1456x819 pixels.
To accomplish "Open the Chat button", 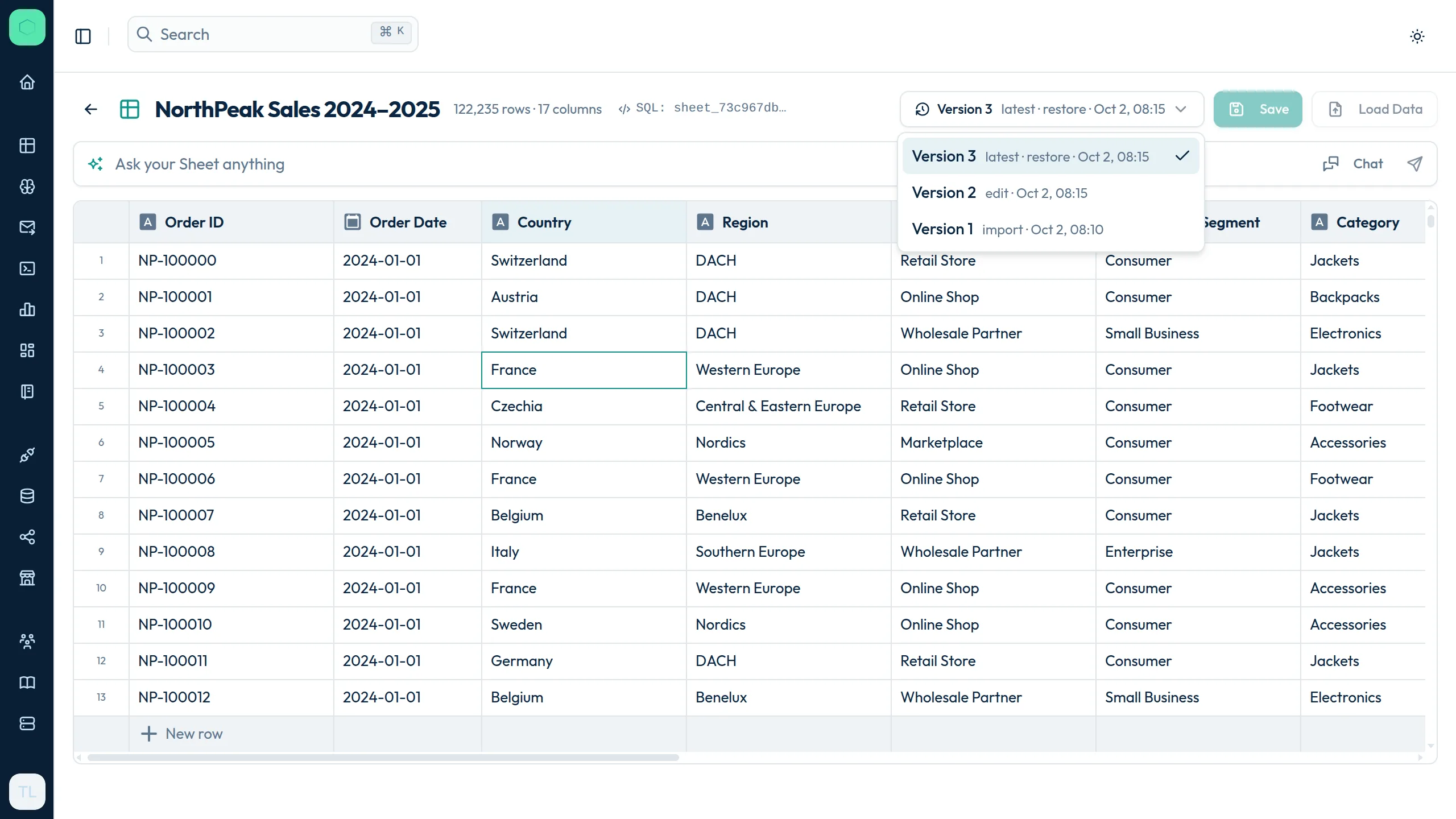I will coord(1352,164).
